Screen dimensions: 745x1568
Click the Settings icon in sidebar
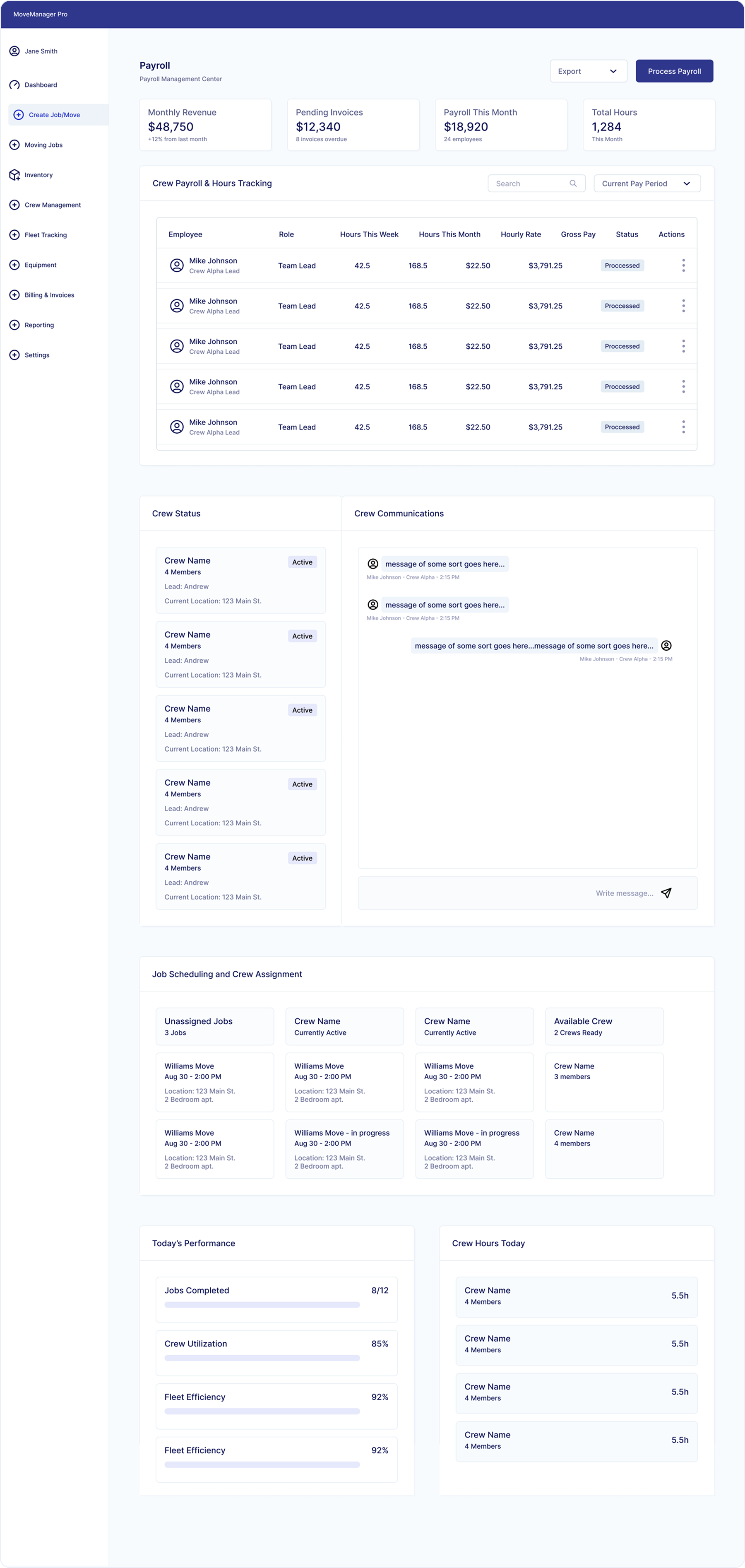click(x=14, y=355)
